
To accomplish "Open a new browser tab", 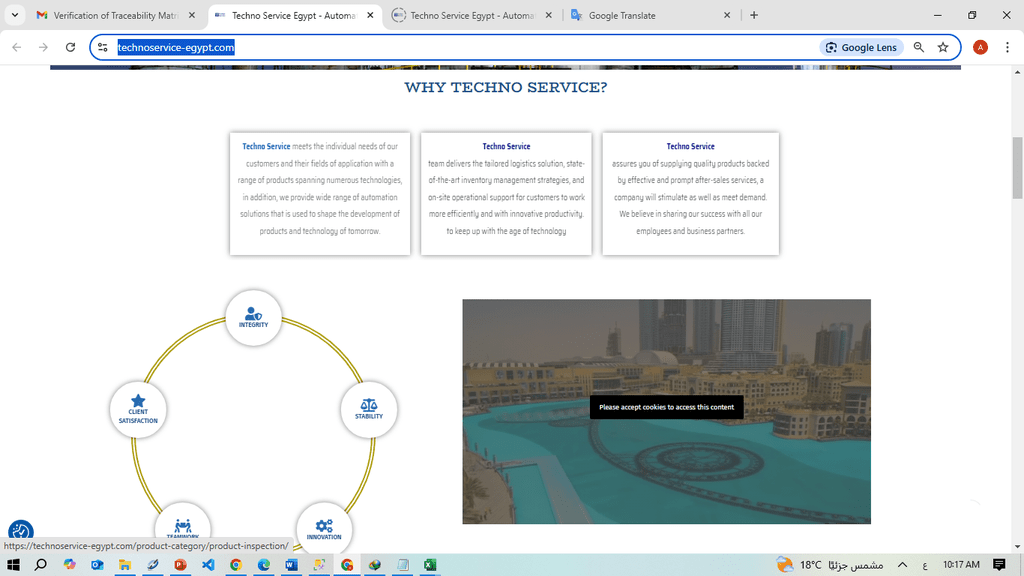I will pos(754,15).
